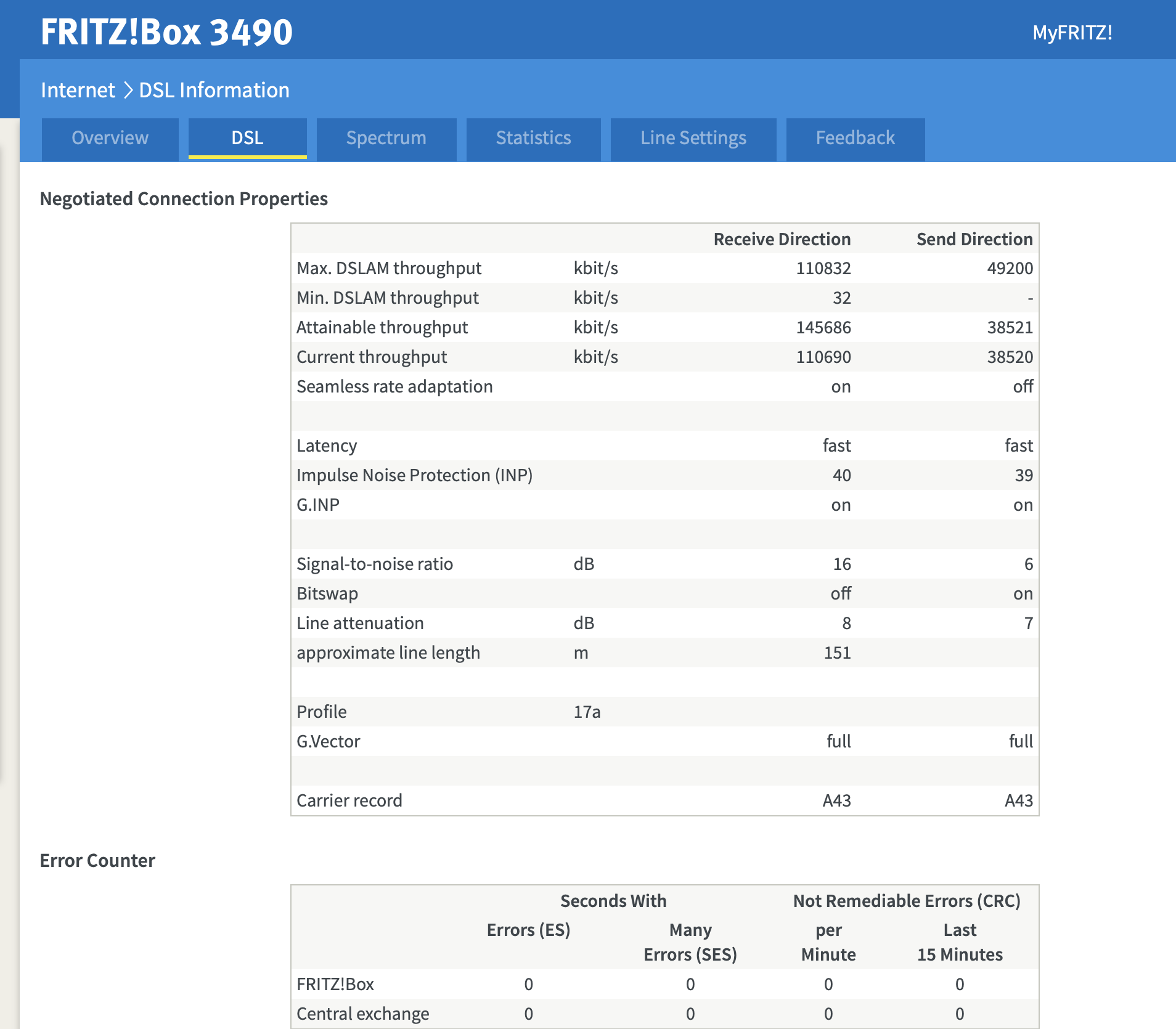Screen dimensions: 1176x1029
Task: Open the Spectrum tab
Action: pyautogui.click(x=386, y=138)
